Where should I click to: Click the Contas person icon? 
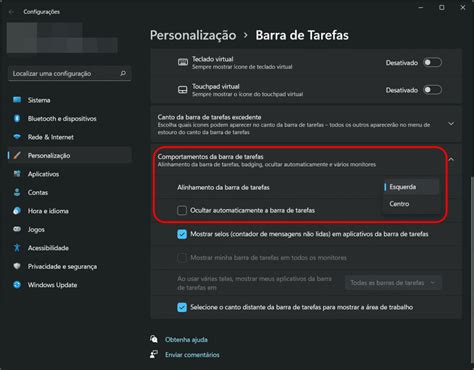[x=17, y=192]
